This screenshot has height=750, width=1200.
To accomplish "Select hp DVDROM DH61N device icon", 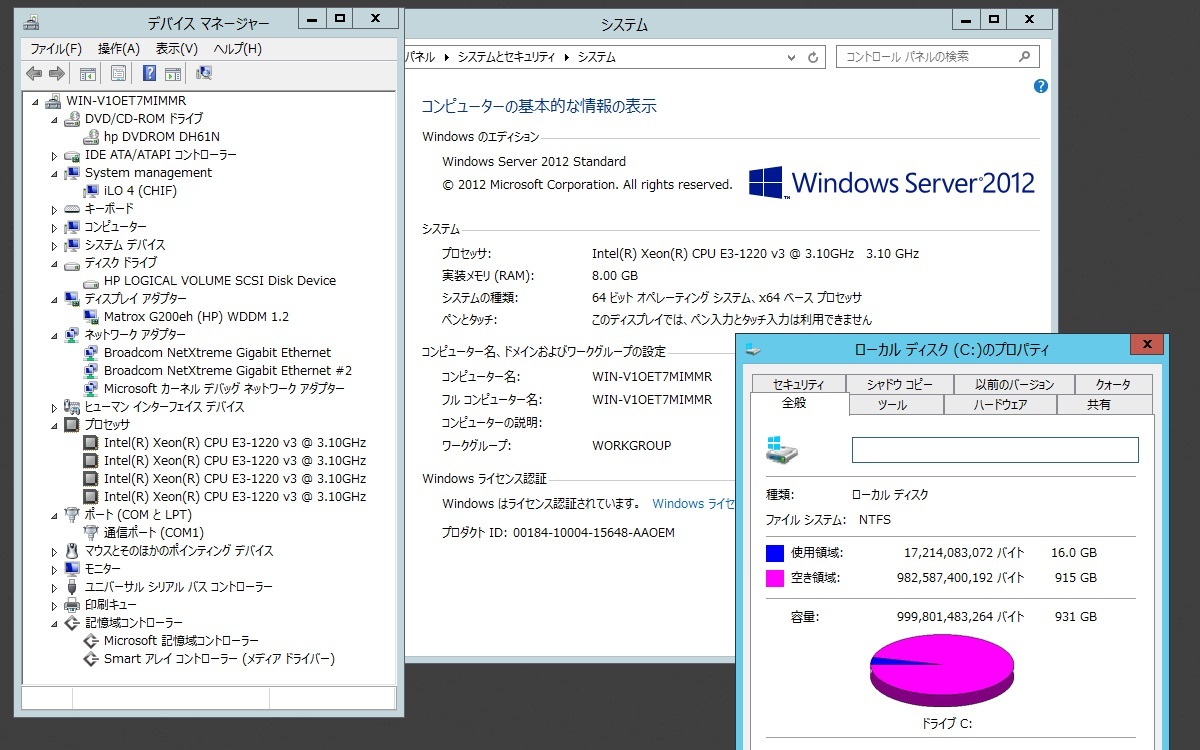I will (92, 137).
